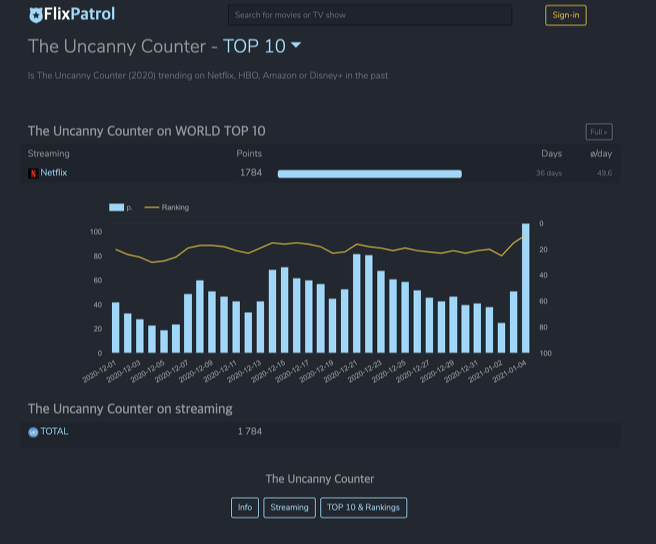Switch to the Info tab
This screenshot has width=656, height=544.
(x=245, y=508)
